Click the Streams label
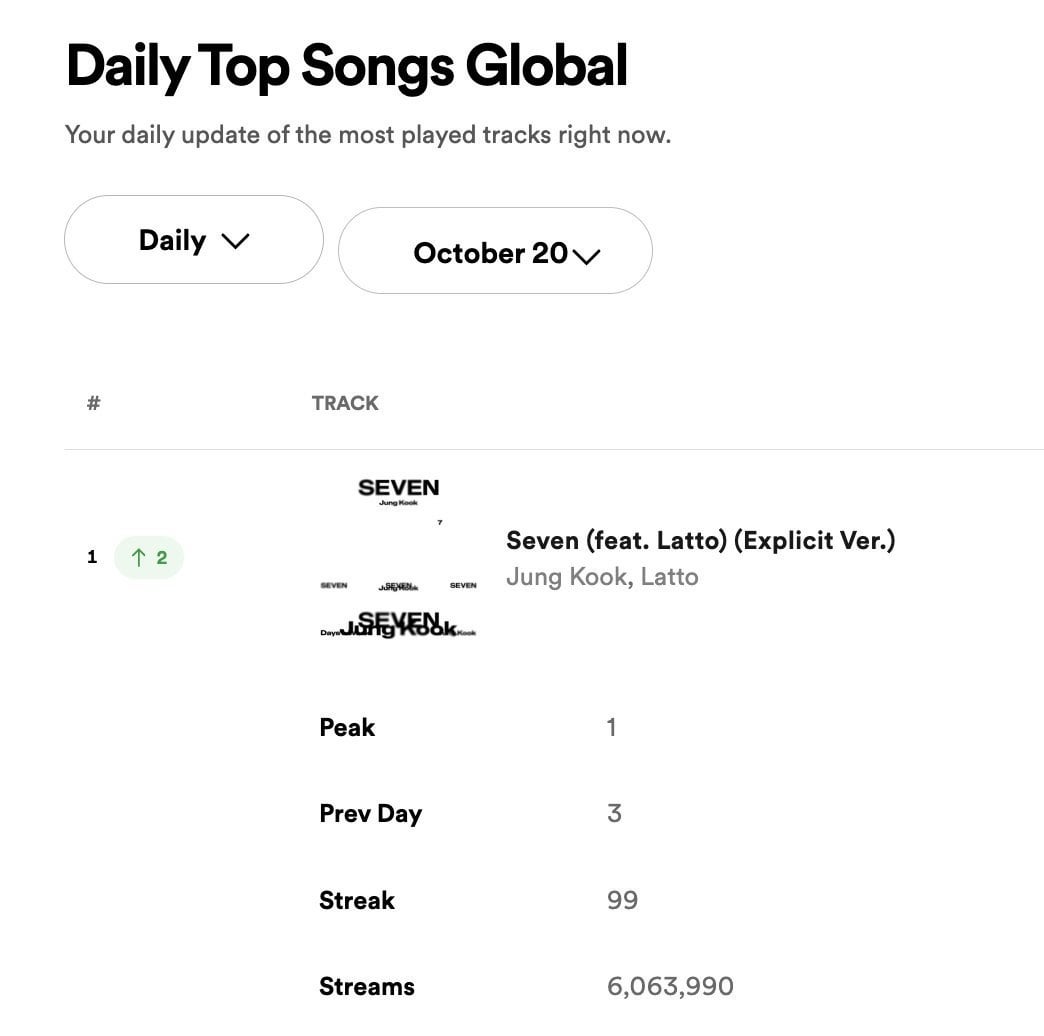This screenshot has height=1036, width=1044. [x=367, y=987]
